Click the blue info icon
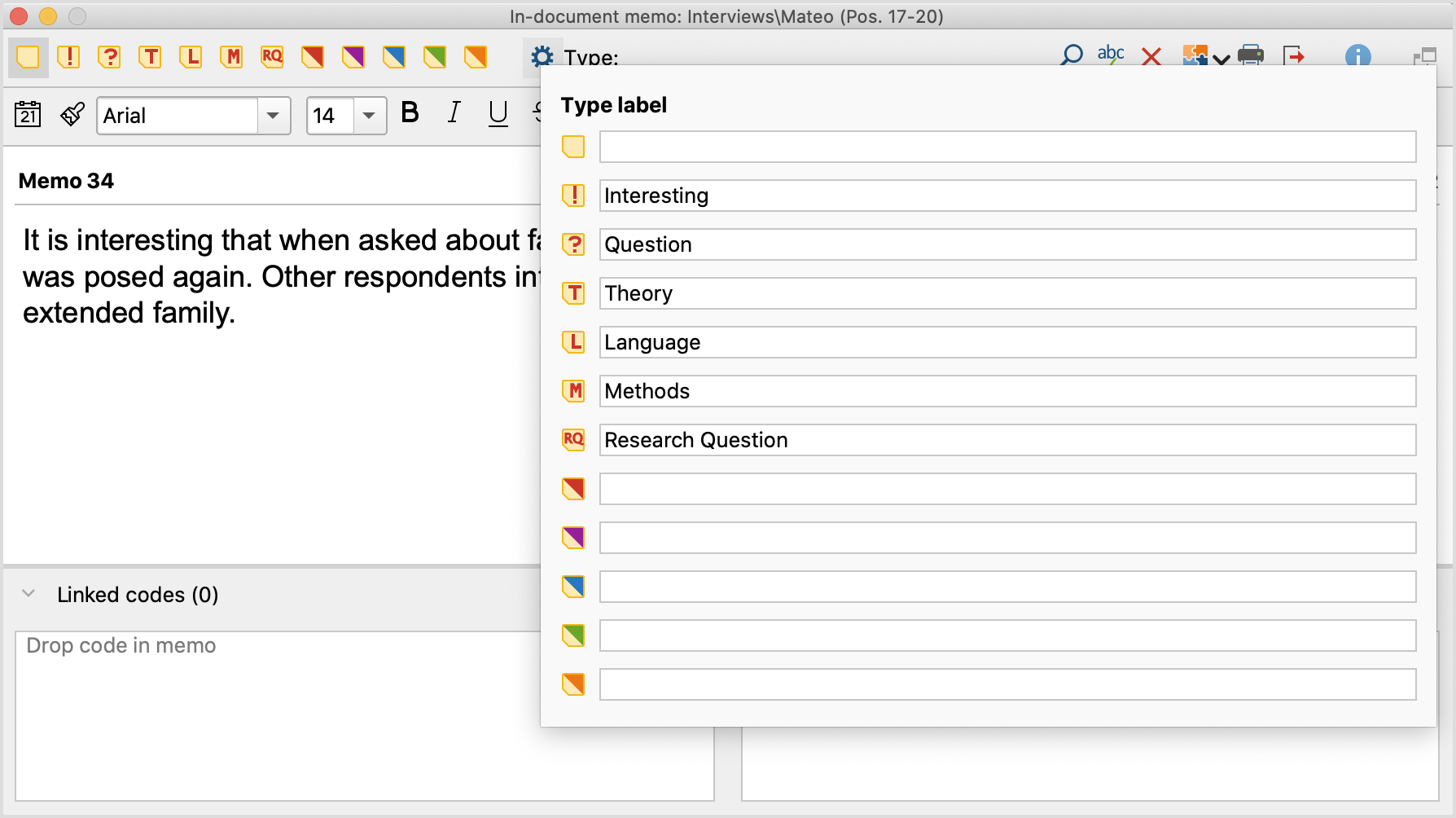Image resolution: width=1456 pixels, height=818 pixels. pos(1357,55)
